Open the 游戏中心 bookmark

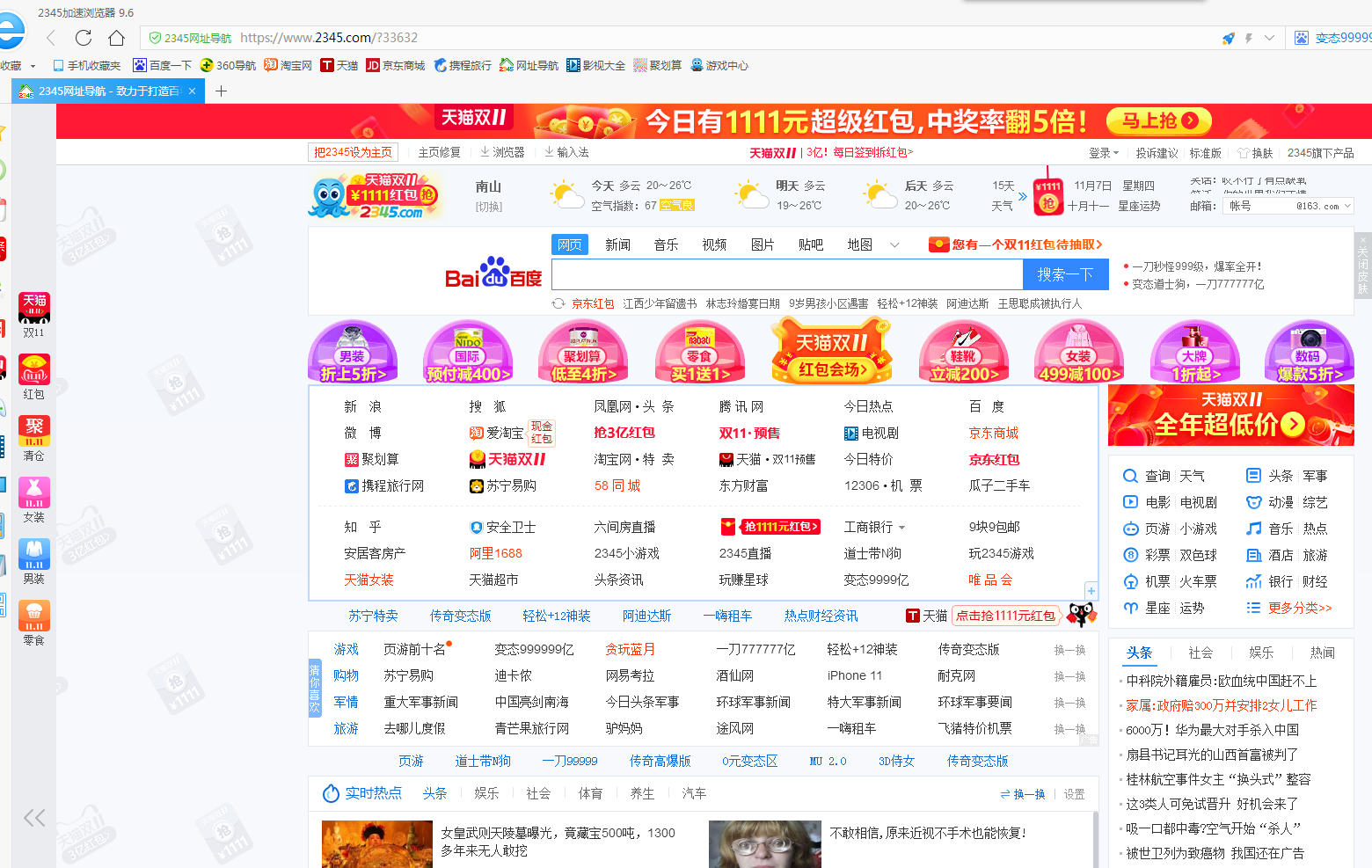click(719, 65)
